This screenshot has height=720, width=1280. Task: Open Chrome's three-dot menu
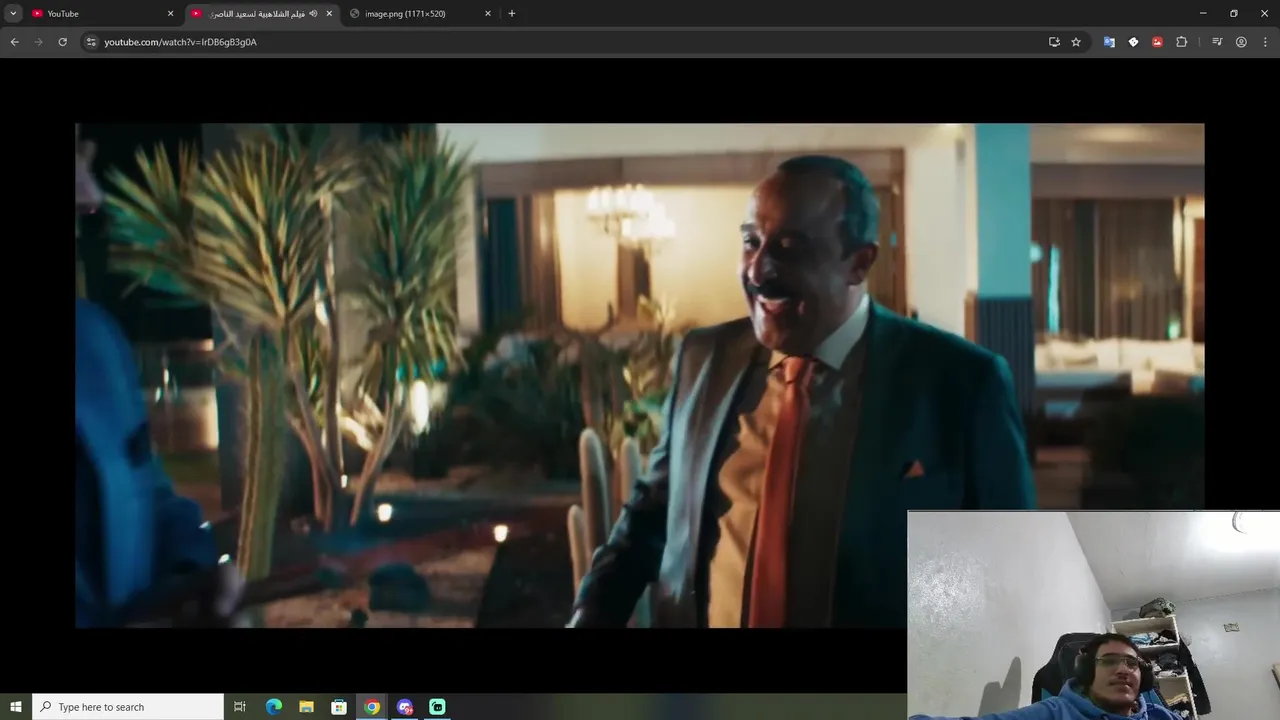click(1265, 42)
